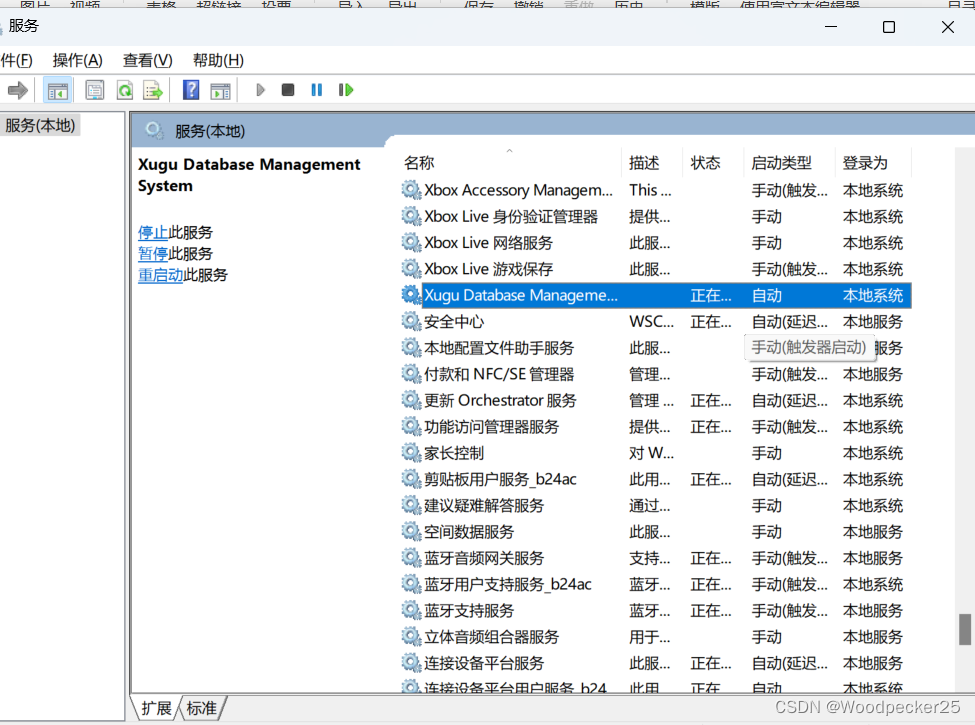Click gear icon of Xbox Accessory Management row
The width and height of the screenshot is (975, 725).
click(411, 190)
